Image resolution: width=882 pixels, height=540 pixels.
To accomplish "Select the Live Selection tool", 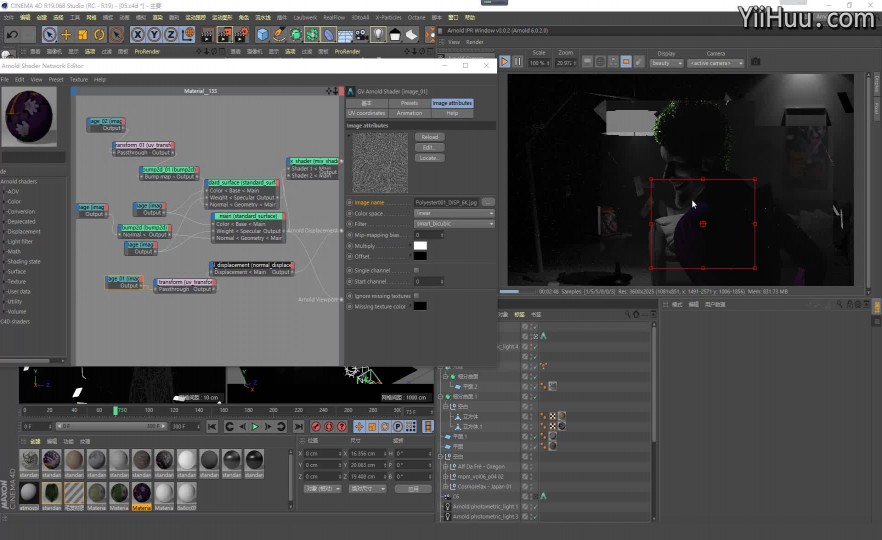I will (x=50, y=35).
